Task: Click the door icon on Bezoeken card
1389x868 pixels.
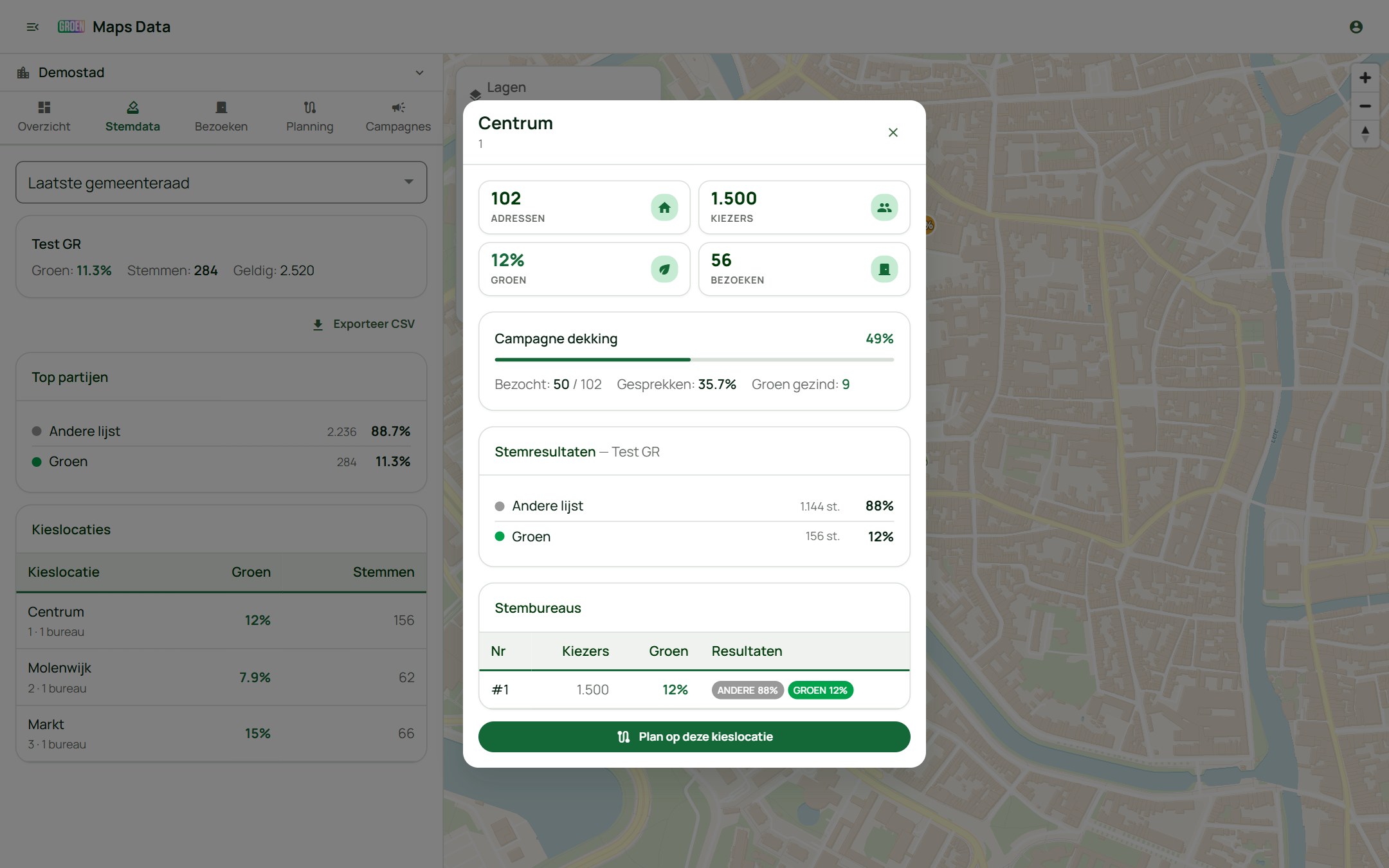Action: coord(884,269)
